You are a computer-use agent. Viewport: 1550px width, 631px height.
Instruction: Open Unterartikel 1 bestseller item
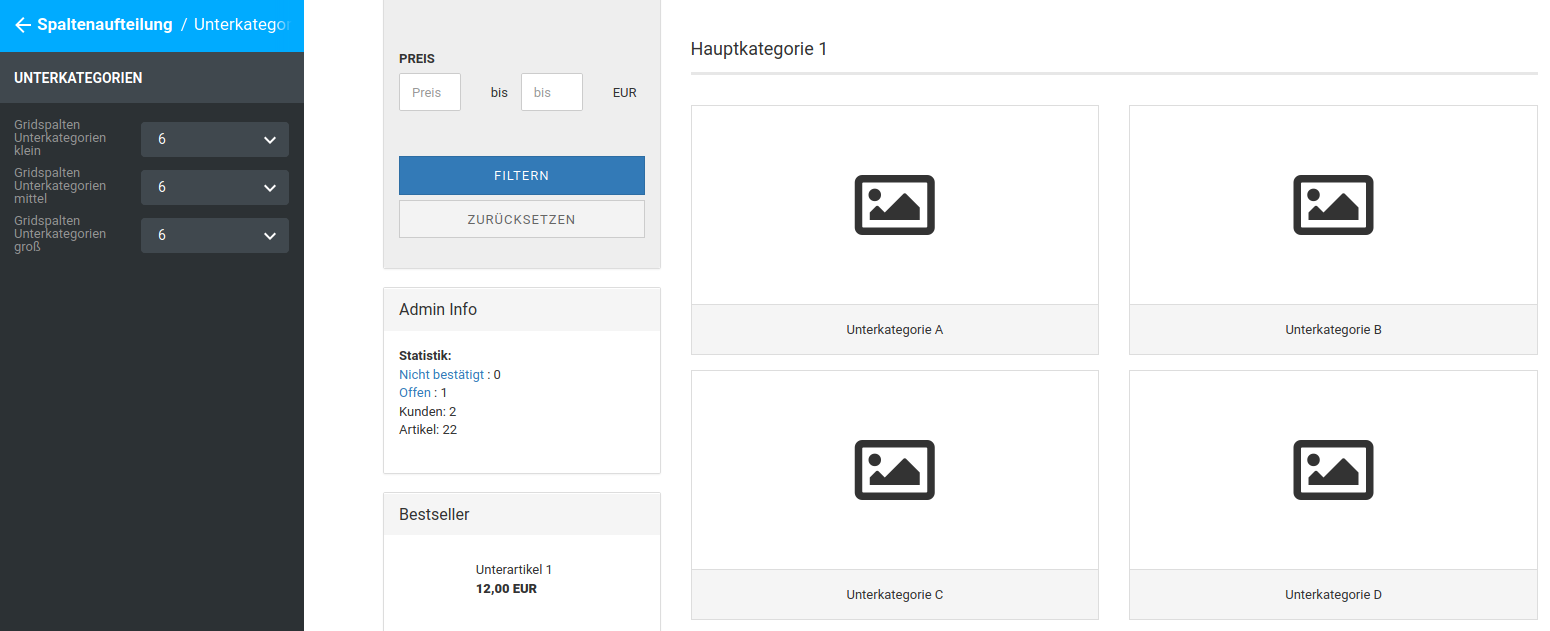(514, 570)
